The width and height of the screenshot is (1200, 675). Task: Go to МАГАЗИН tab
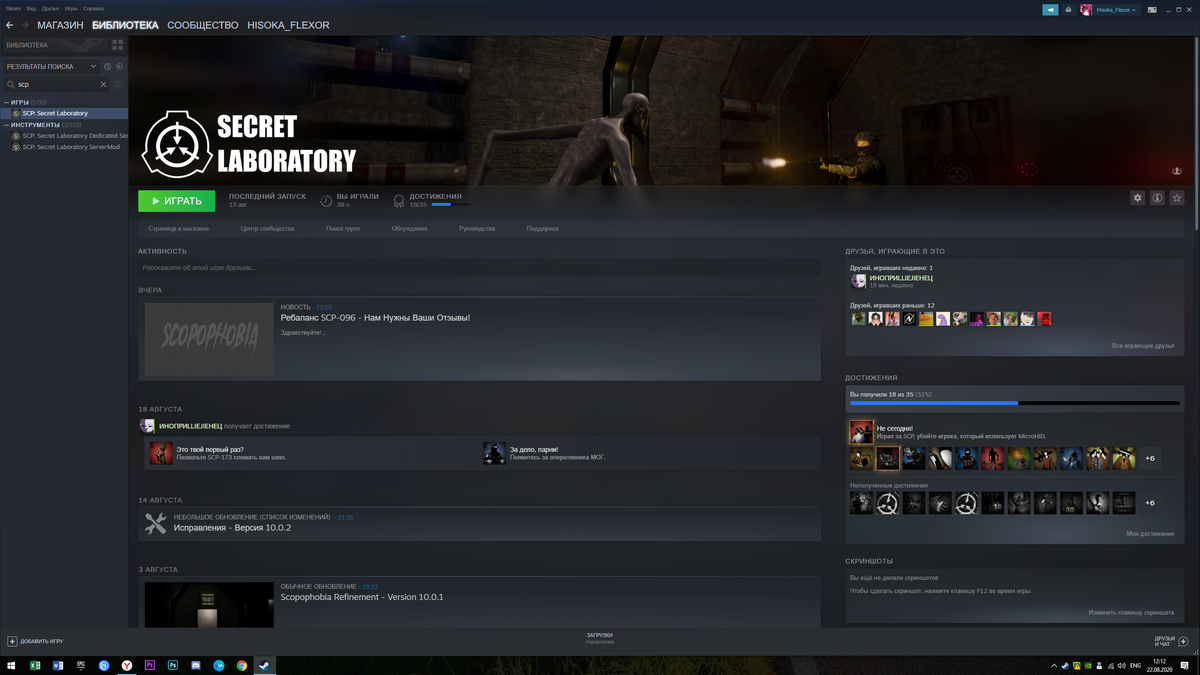60,25
